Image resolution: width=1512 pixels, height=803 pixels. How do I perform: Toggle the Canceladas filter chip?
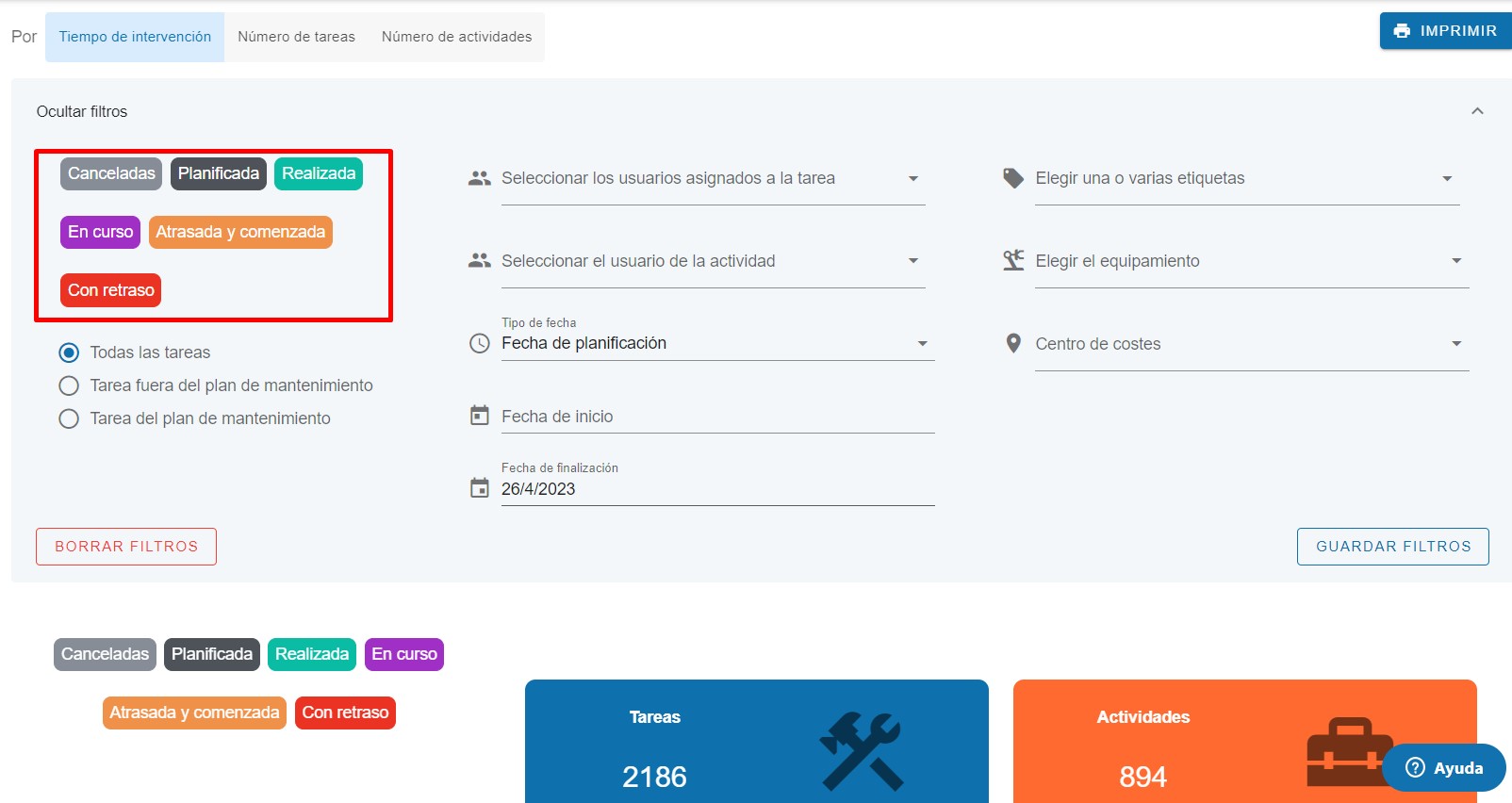[111, 173]
